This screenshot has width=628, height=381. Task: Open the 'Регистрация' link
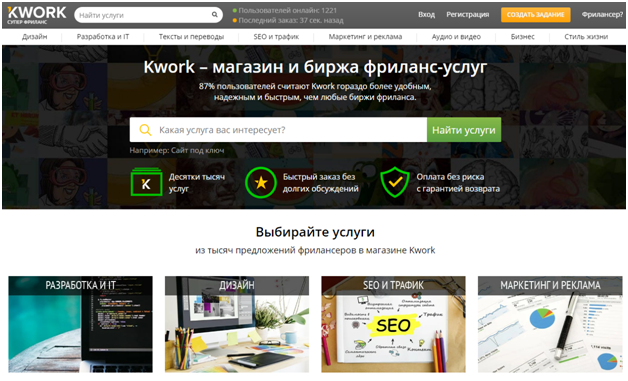(x=468, y=15)
